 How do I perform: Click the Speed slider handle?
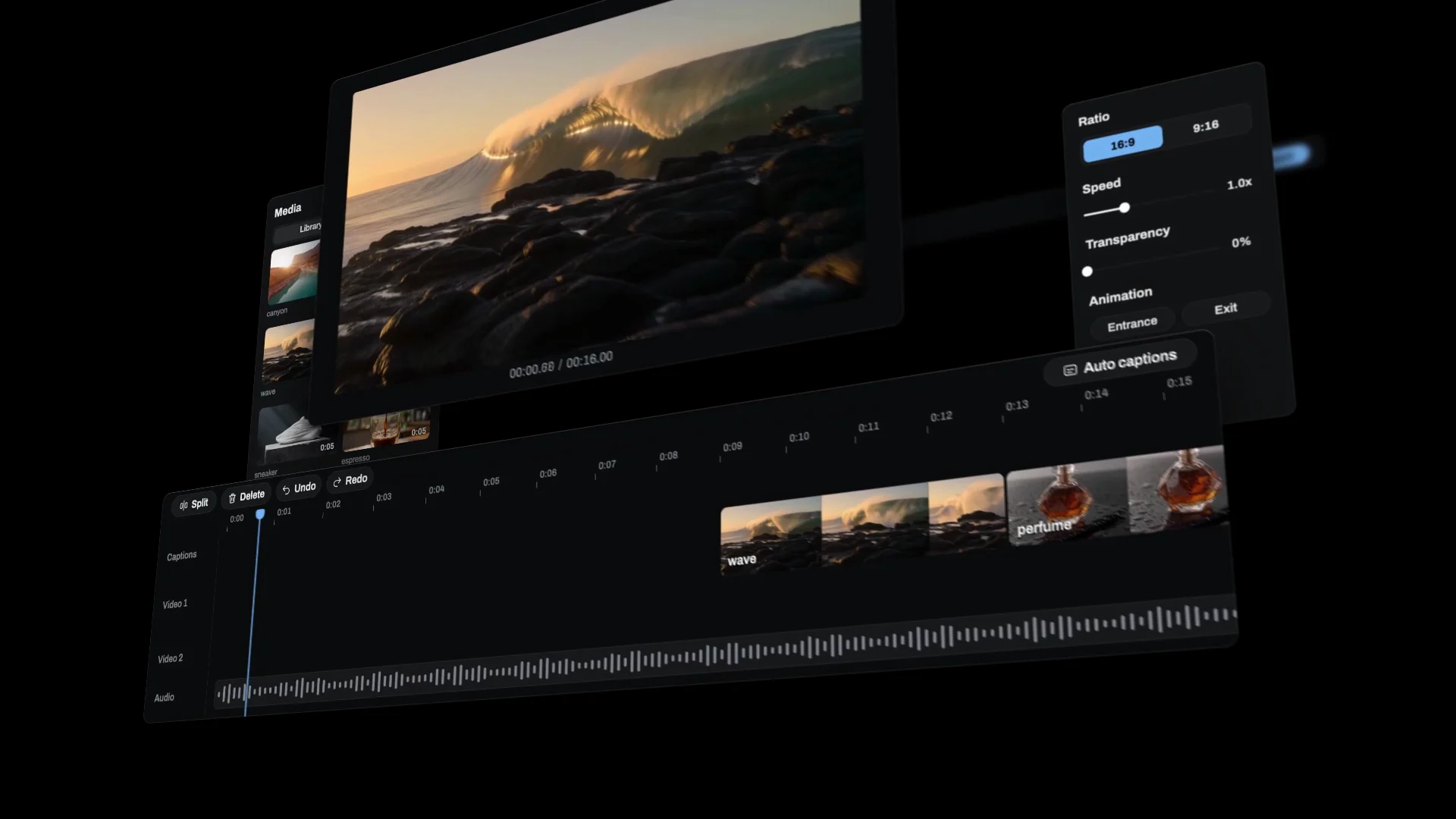[1125, 208]
